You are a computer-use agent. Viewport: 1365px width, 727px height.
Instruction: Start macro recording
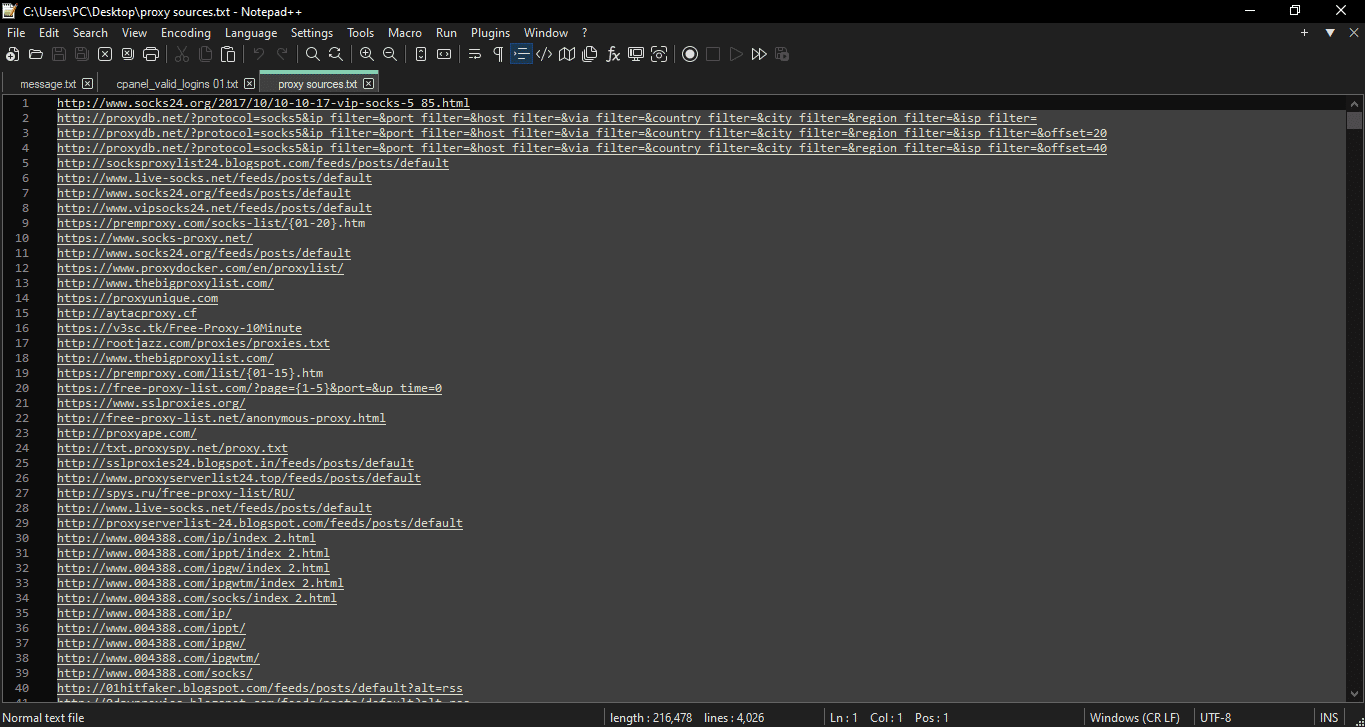tap(690, 54)
